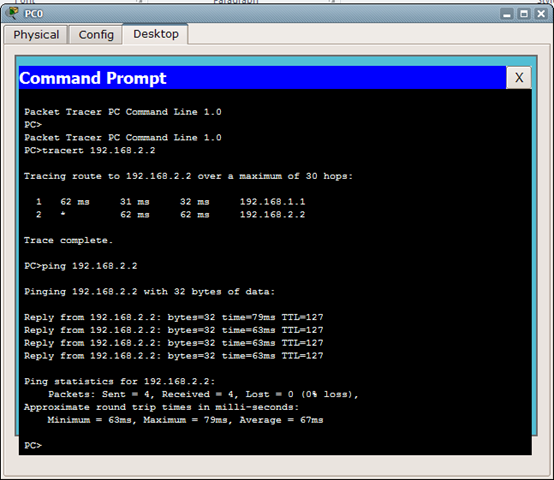Viewport: 554px width, 480px height.
Task: Select the Desktop tab
Action: tap(155, 34)
